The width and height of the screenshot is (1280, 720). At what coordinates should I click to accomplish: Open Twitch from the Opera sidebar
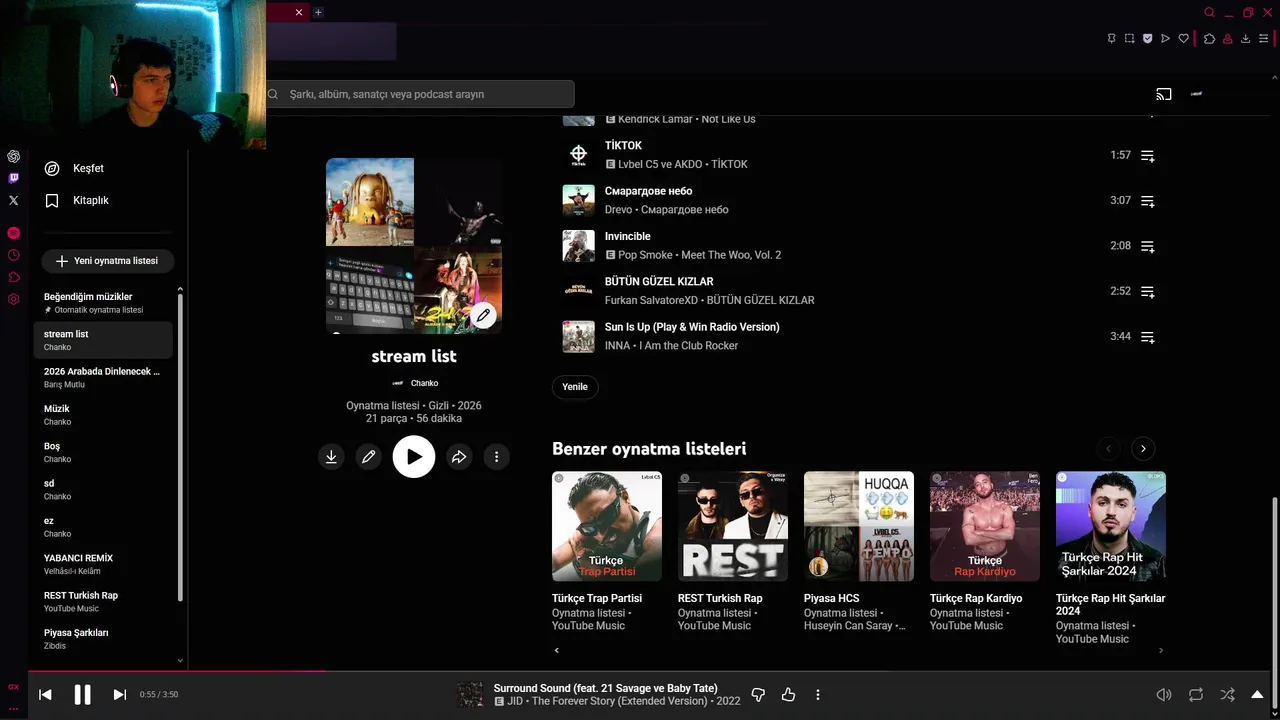coord(13,178)
